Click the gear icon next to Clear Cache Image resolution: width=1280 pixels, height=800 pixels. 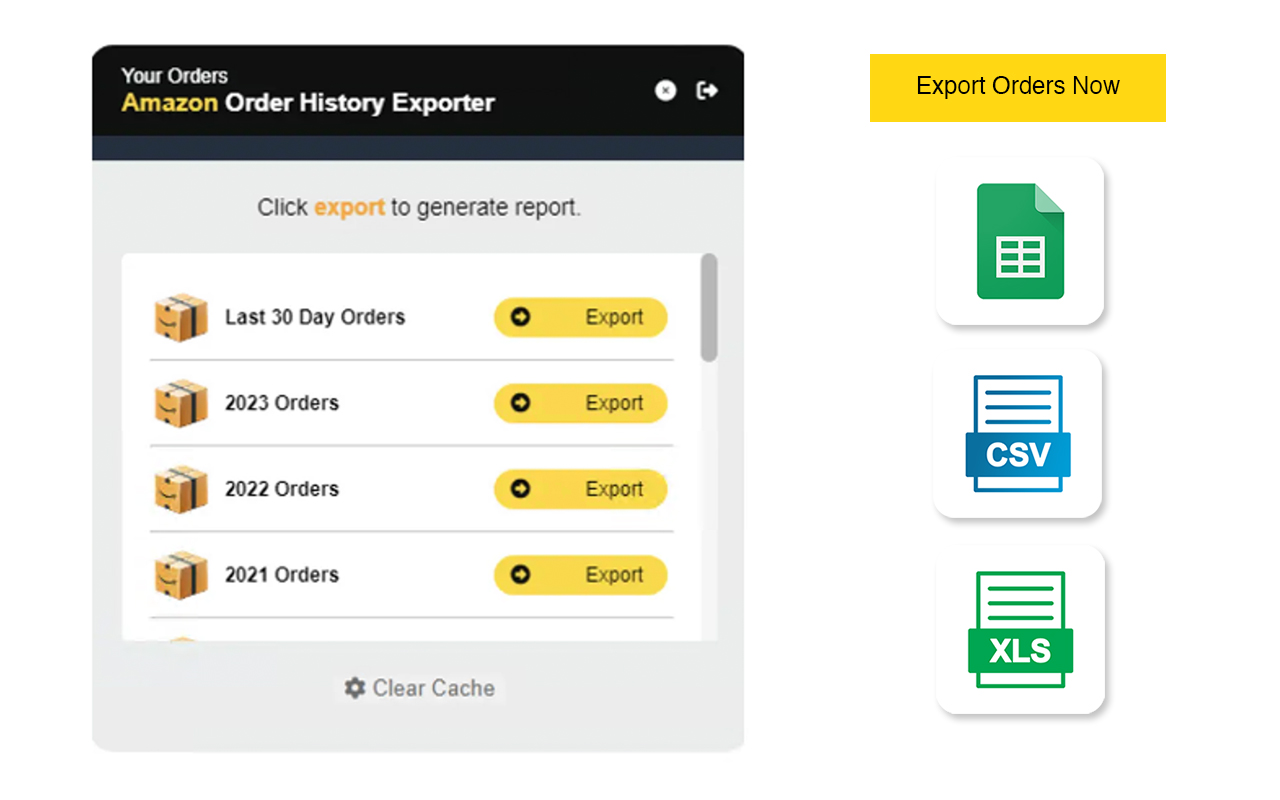(355, 688)
